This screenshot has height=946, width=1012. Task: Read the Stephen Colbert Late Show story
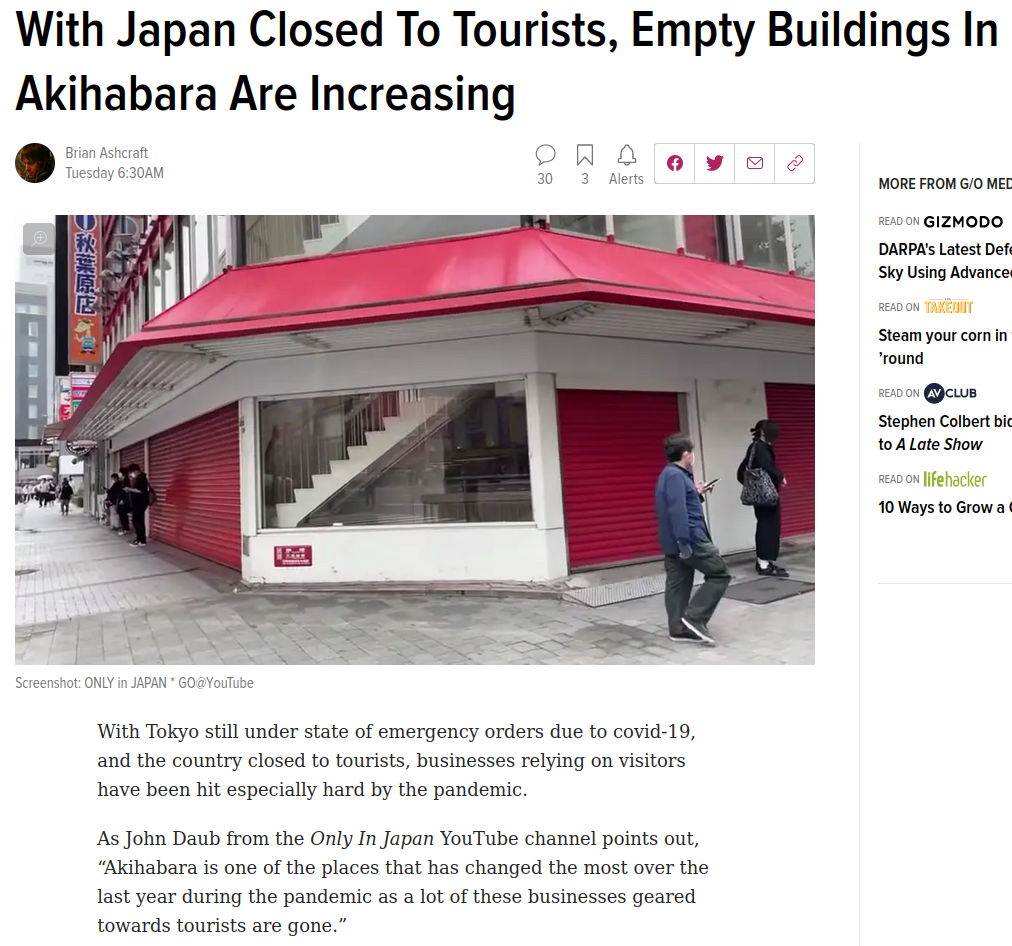(x=945, y=432)
